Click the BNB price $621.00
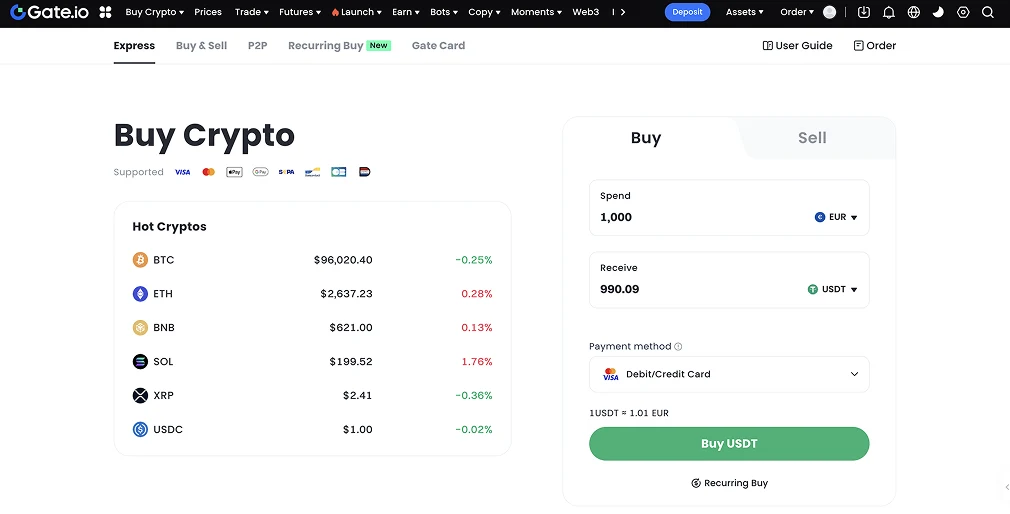 (351, 328)
